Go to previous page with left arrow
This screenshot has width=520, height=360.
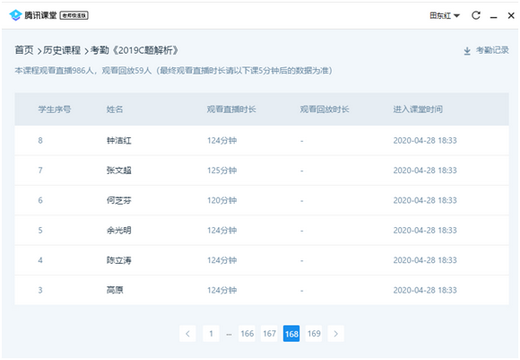point(188,333)
